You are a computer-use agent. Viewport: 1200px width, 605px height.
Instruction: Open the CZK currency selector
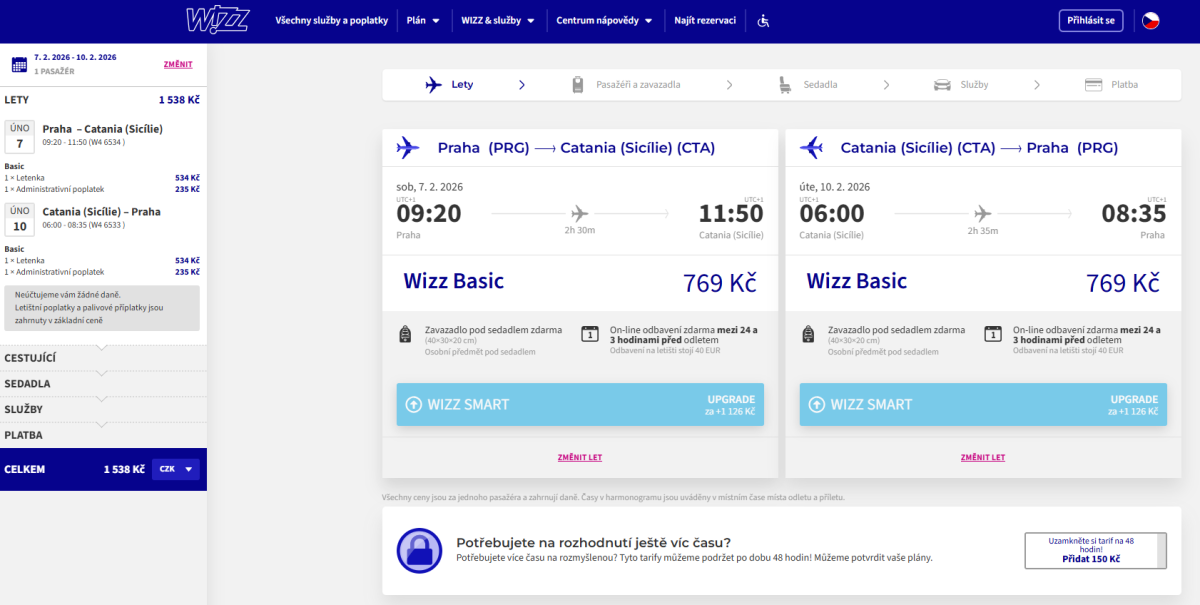tap(176, 469)
